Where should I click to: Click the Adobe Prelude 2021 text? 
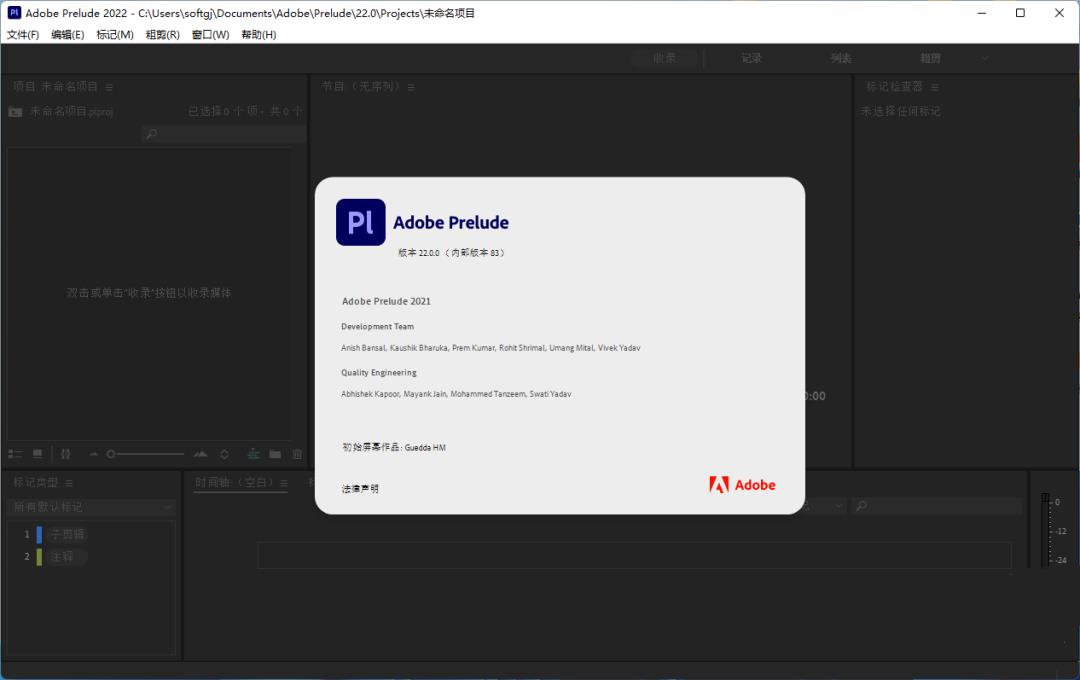point(386,301)
